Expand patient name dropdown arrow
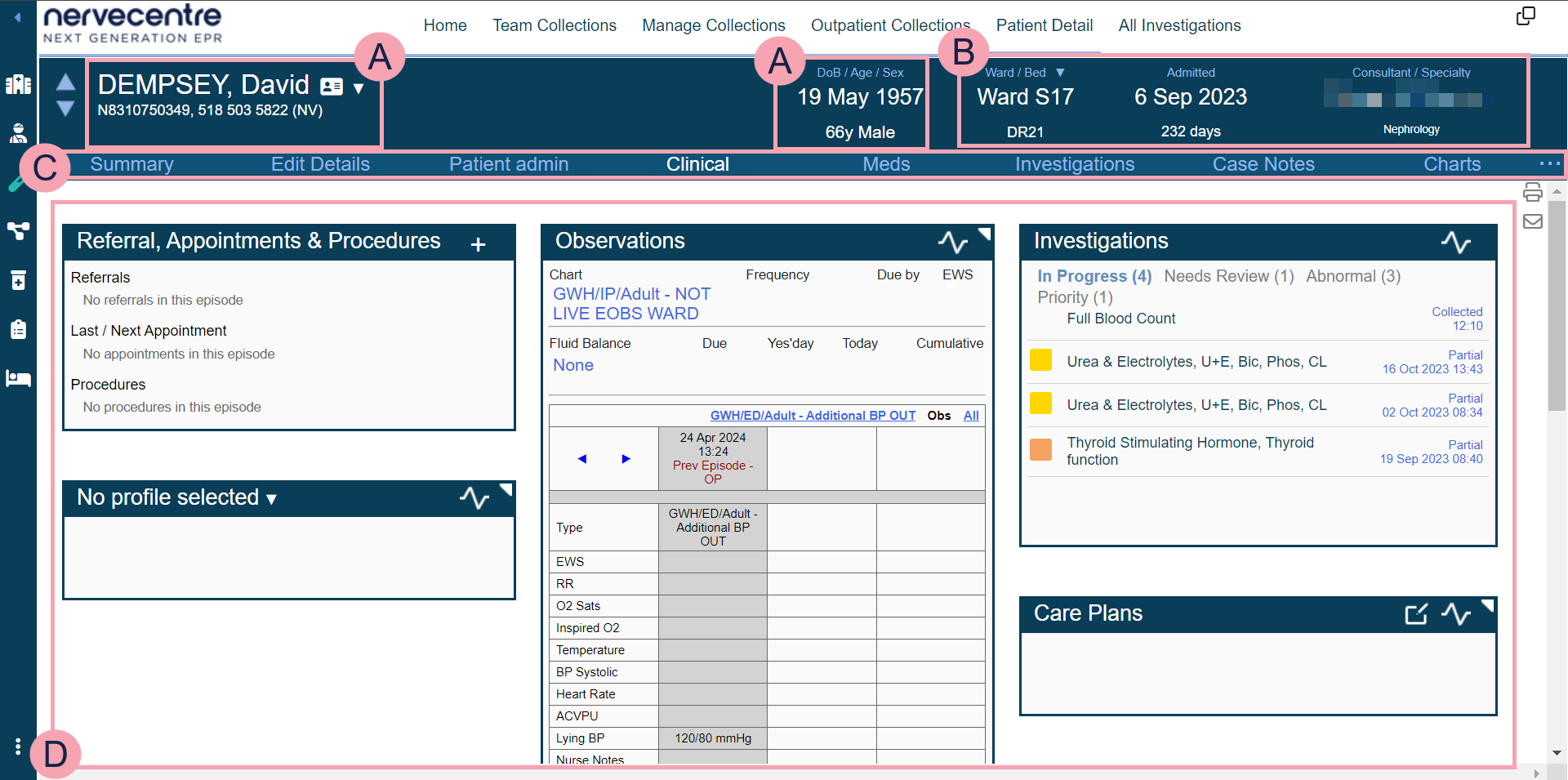 pos(359,88)
